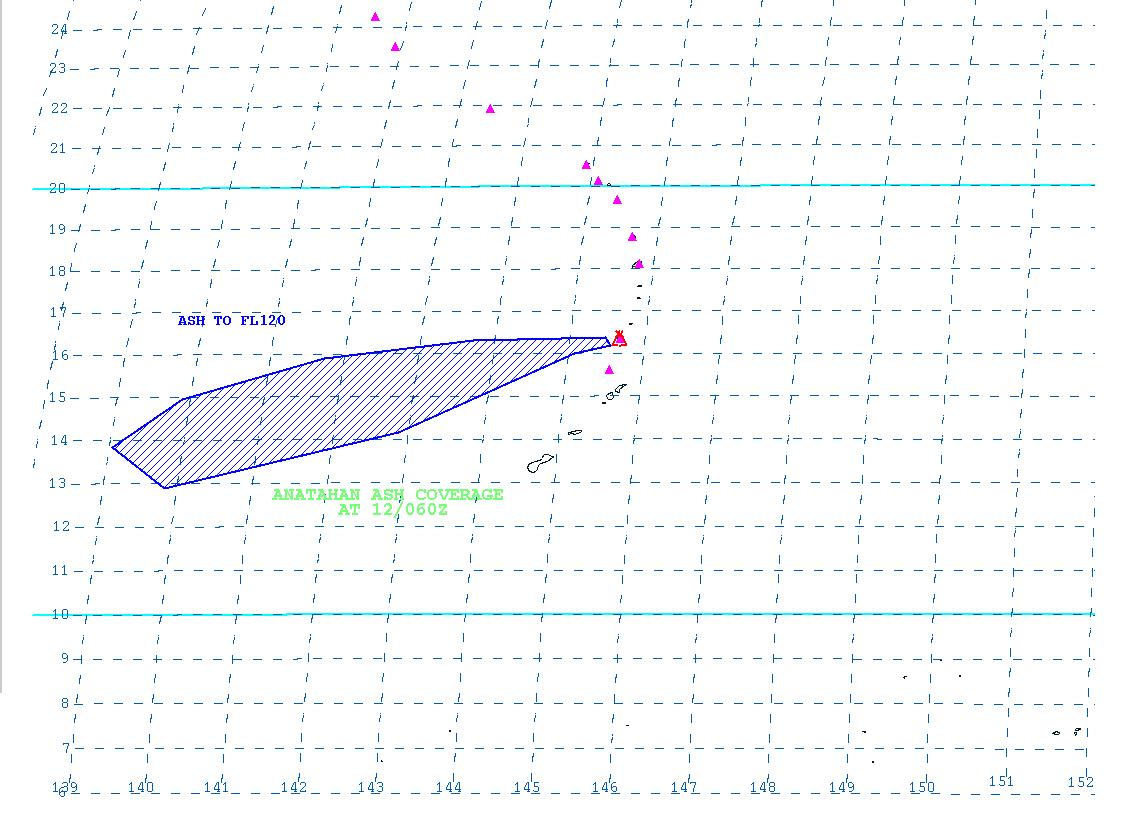The height and width of the screenshot is (830, 1135).
Task: Click longitude label 149
Action: [842, 787]
